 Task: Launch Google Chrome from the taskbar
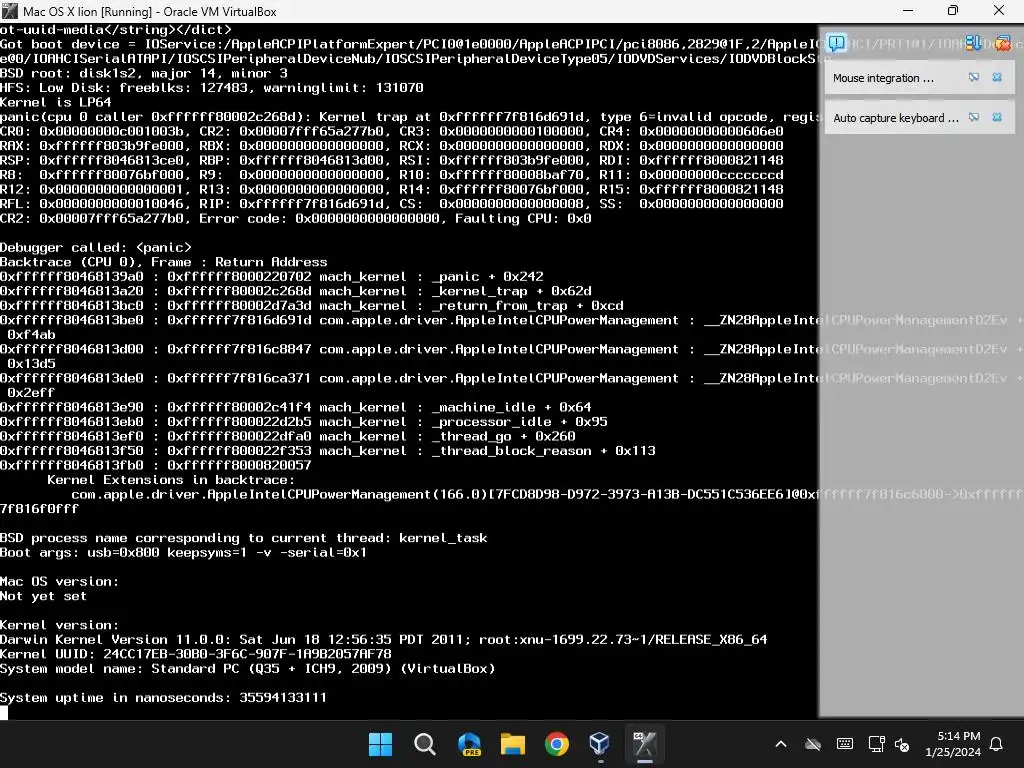click(x=556, y=744)
